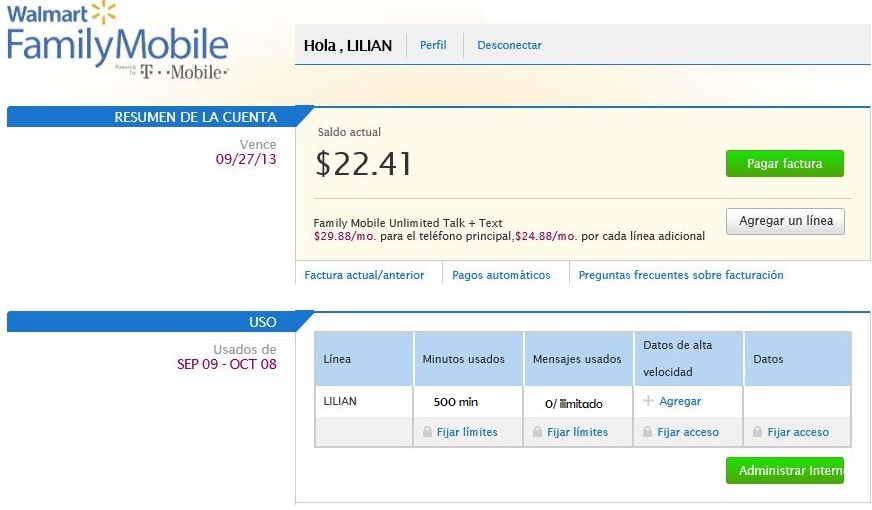
Task: Click the Saldo actual label
Action: pyautogui.click(x=349, y=132)
